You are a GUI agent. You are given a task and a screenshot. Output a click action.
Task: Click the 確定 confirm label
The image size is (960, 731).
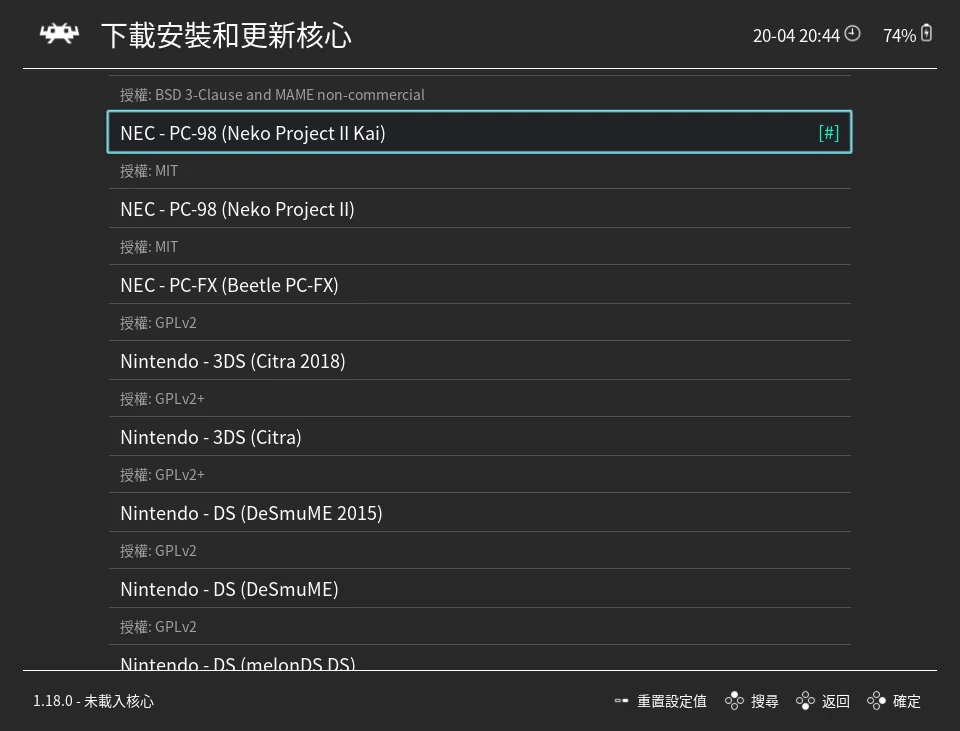click(907, 701)
